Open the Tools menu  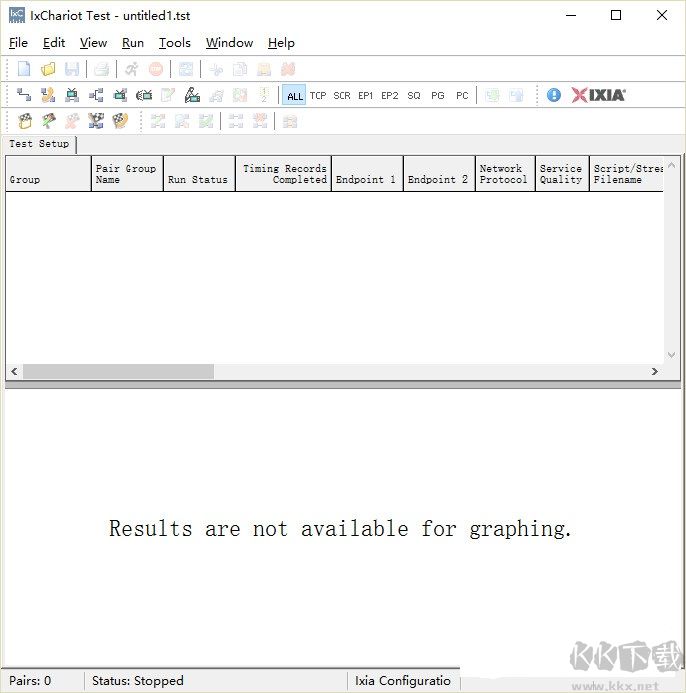coord(175,43)
